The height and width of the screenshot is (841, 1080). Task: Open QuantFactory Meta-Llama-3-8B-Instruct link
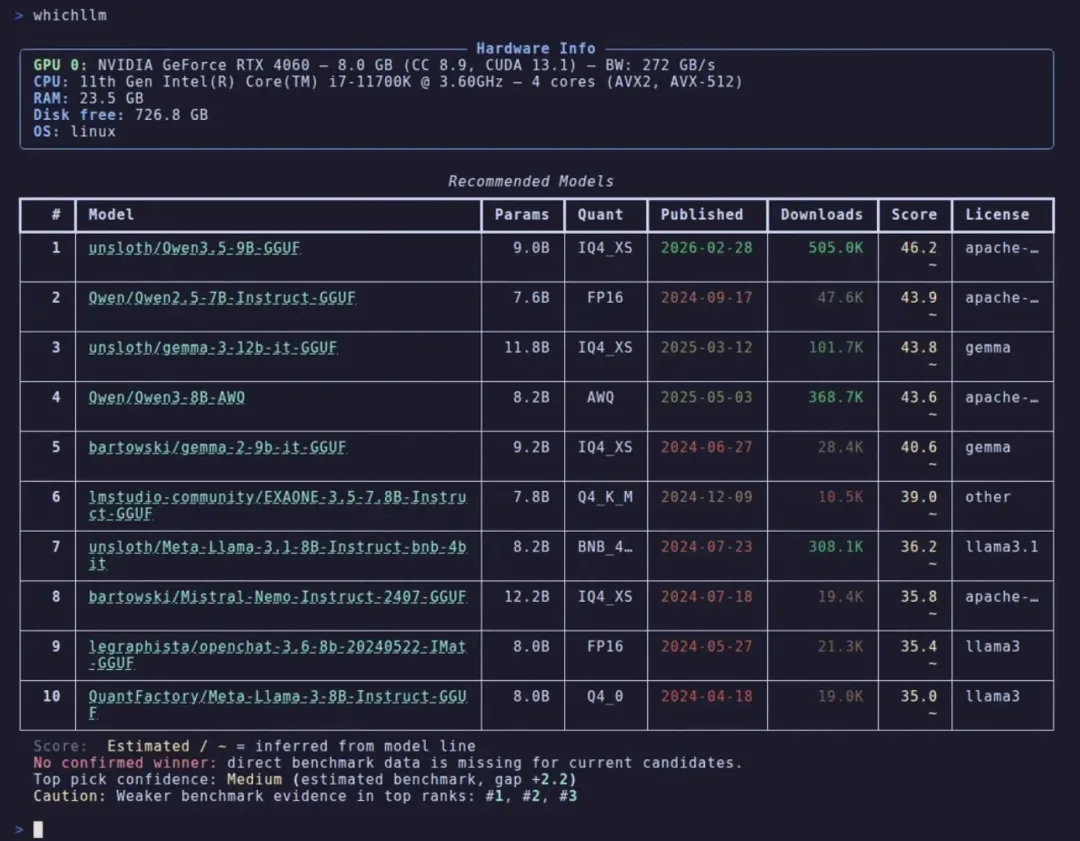tap(277, 705)
